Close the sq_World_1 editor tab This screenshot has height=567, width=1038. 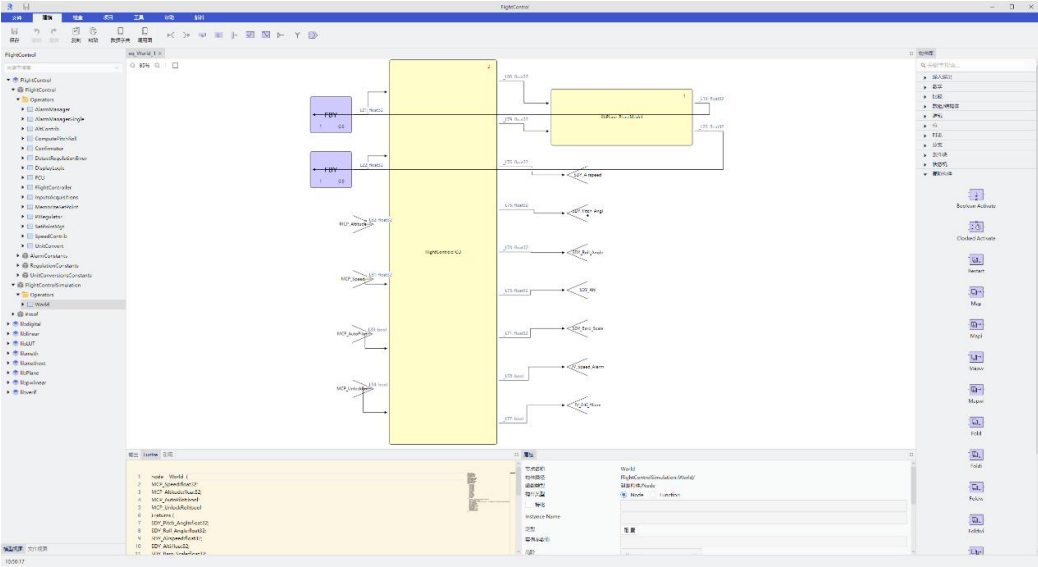click(160, 53)
